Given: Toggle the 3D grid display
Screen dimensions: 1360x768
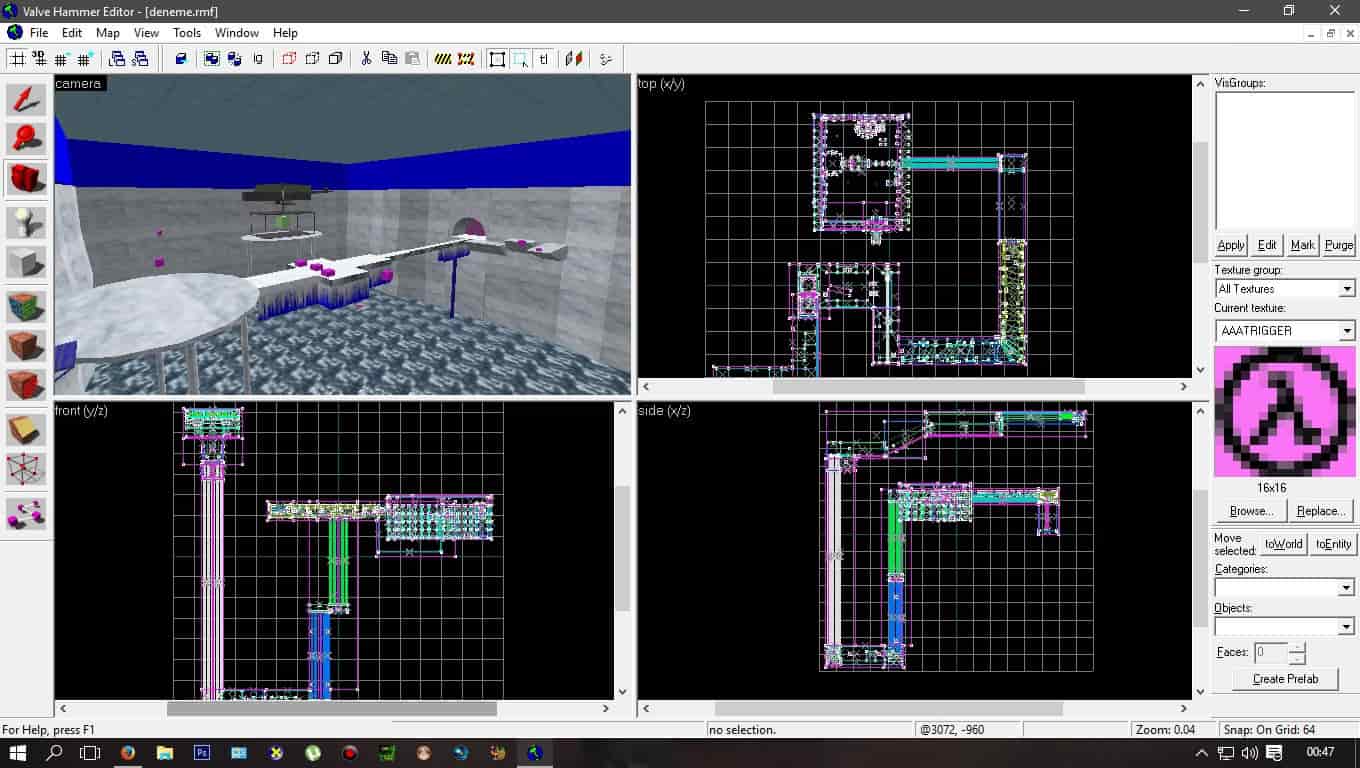Looking at the screenshot, I should click(x=40, y=59).
